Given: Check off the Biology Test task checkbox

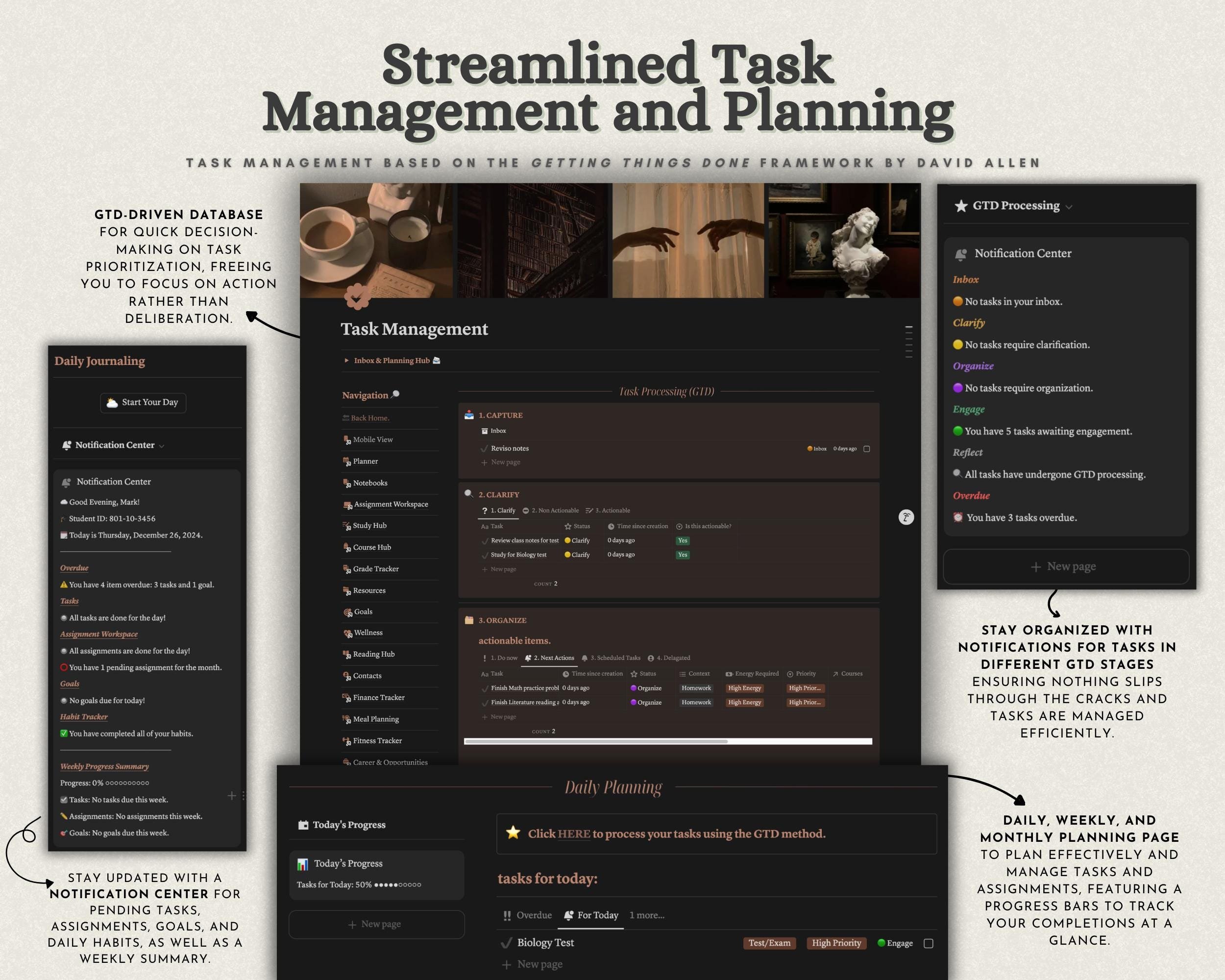Looking at the screenshot, I should pyautogui.click(x=929, y=943).
